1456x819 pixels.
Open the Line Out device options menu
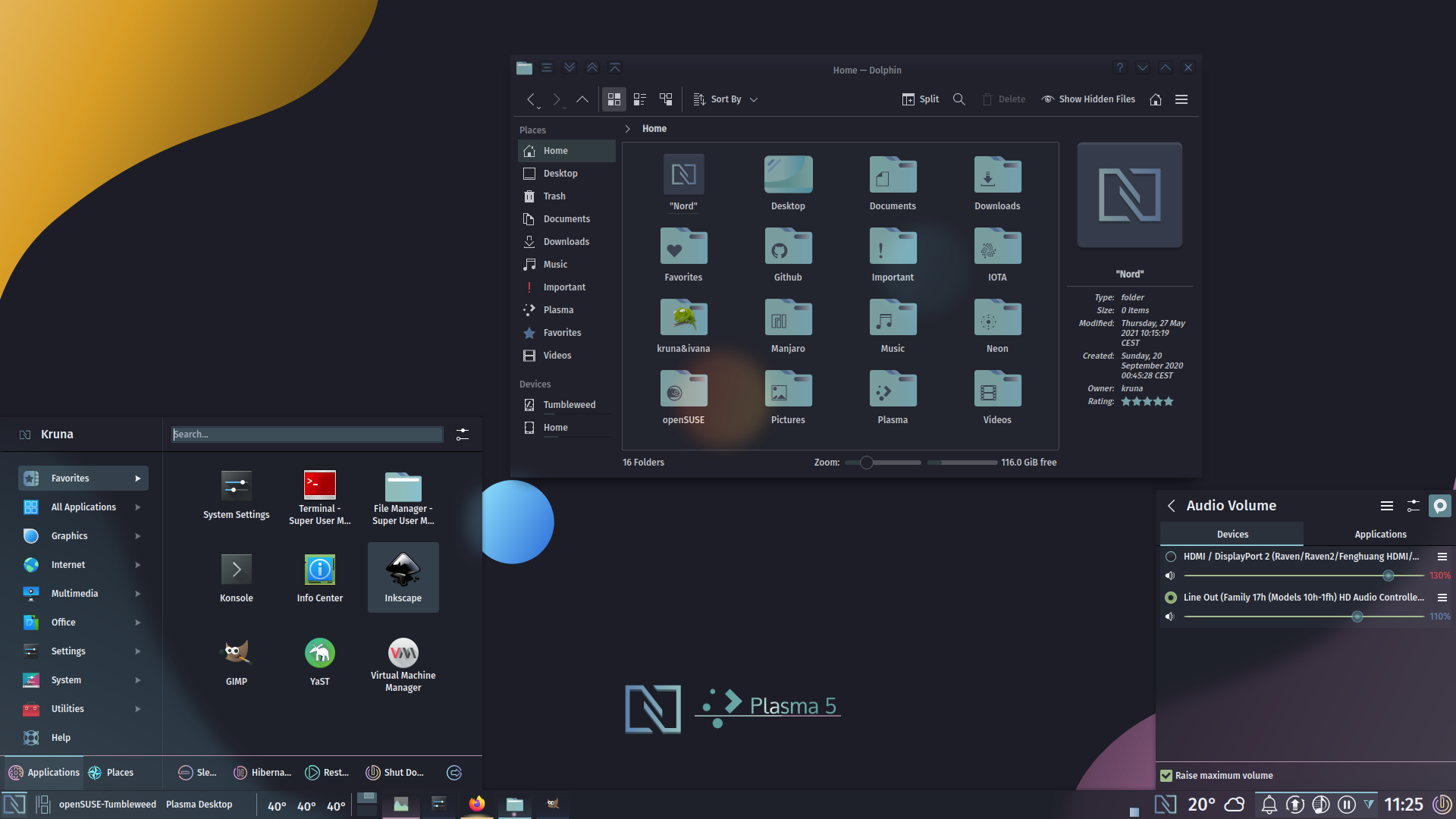click(x=1442, y=598)
